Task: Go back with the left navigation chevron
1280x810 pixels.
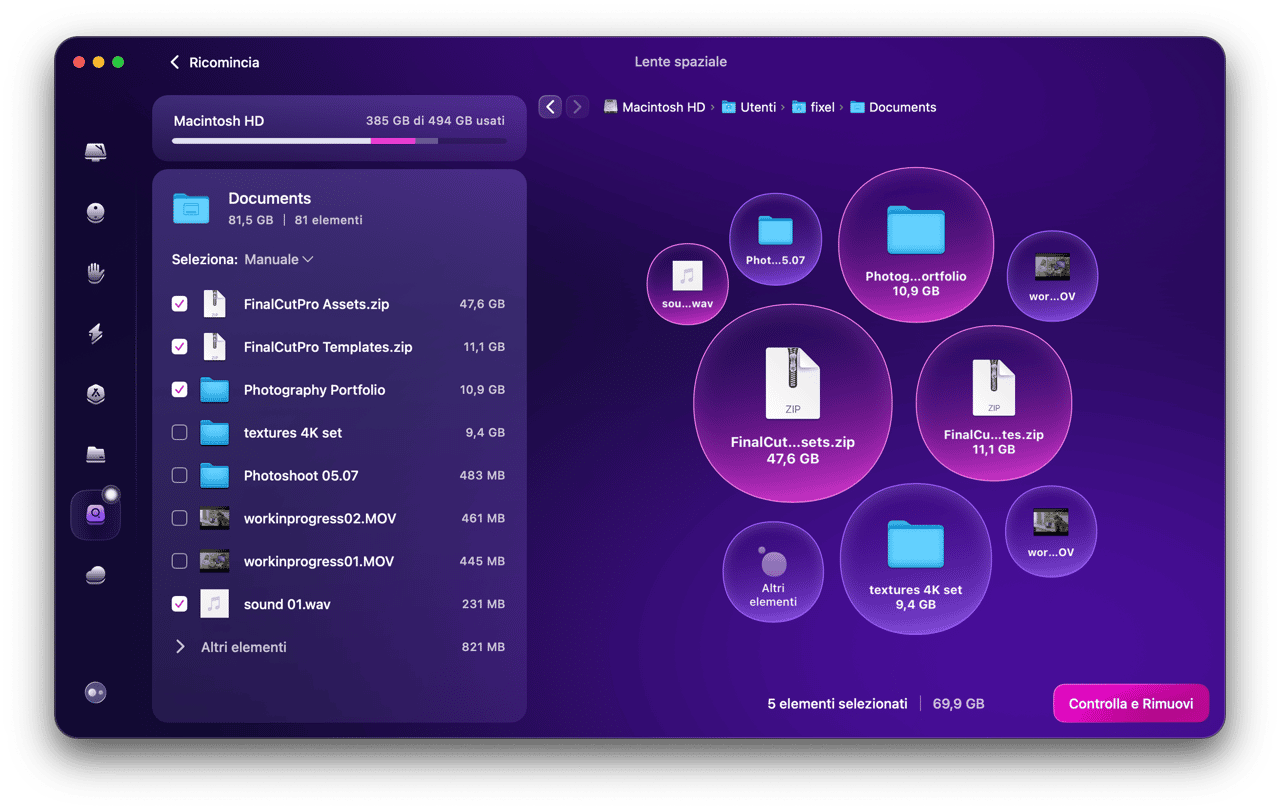Action: [550, 107]
